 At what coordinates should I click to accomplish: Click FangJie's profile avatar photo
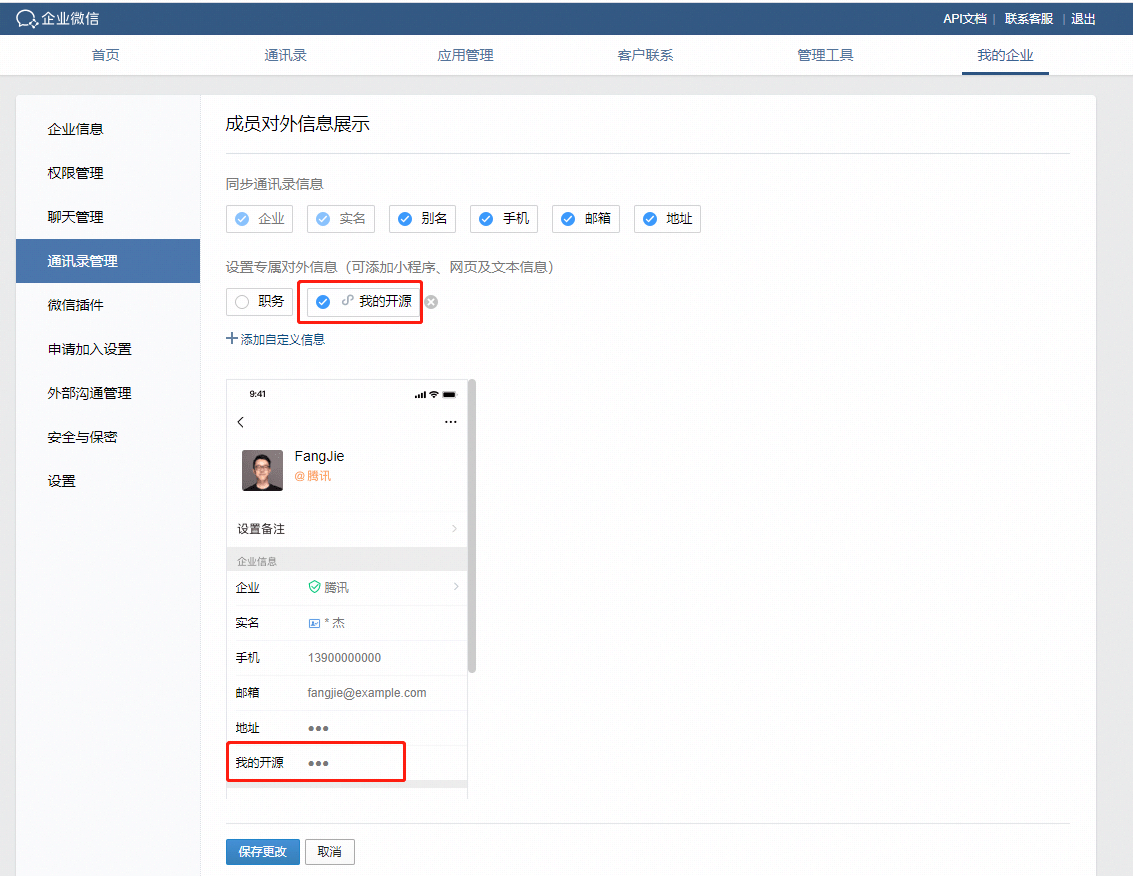coord(262,470)
